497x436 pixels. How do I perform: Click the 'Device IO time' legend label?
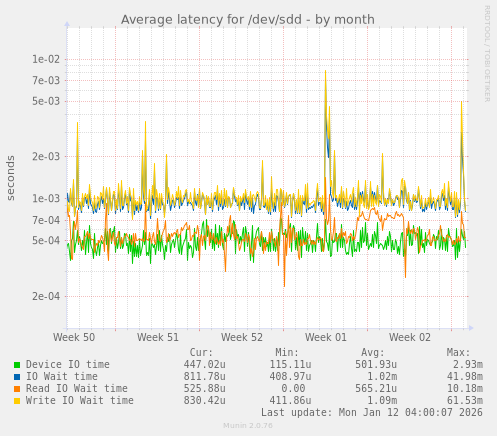(68, 364)
